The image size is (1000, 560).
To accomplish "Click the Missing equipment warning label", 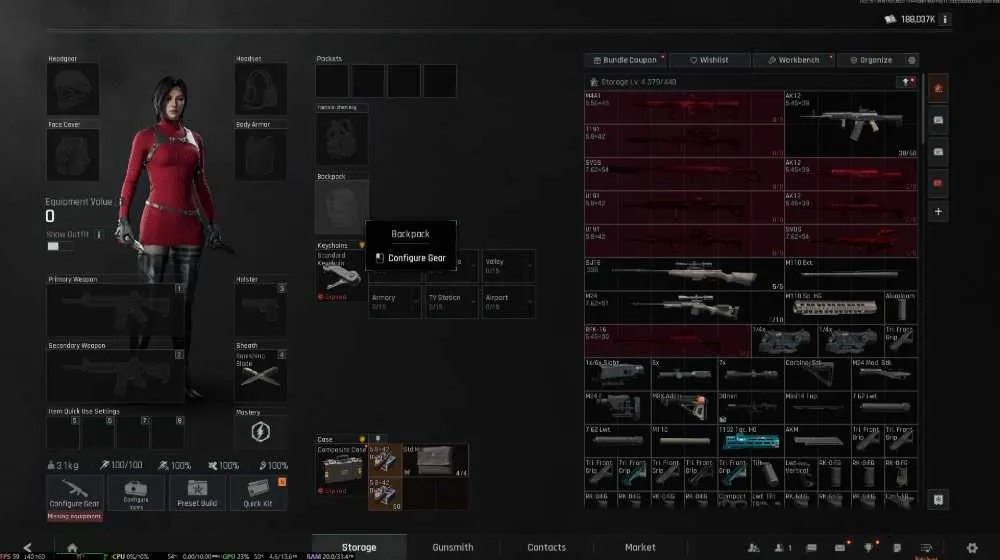I will tap(75, 516).
